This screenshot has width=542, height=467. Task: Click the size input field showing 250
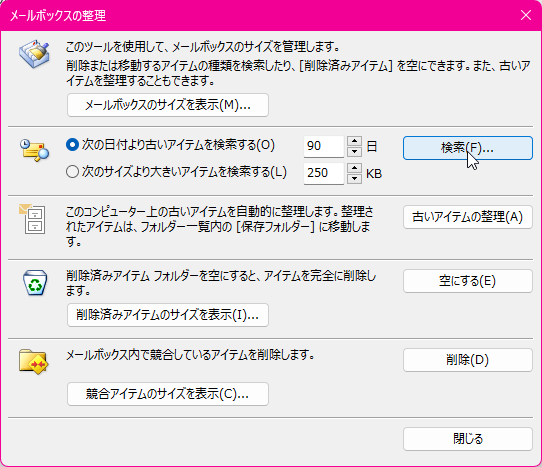click(x=324, y=173)
